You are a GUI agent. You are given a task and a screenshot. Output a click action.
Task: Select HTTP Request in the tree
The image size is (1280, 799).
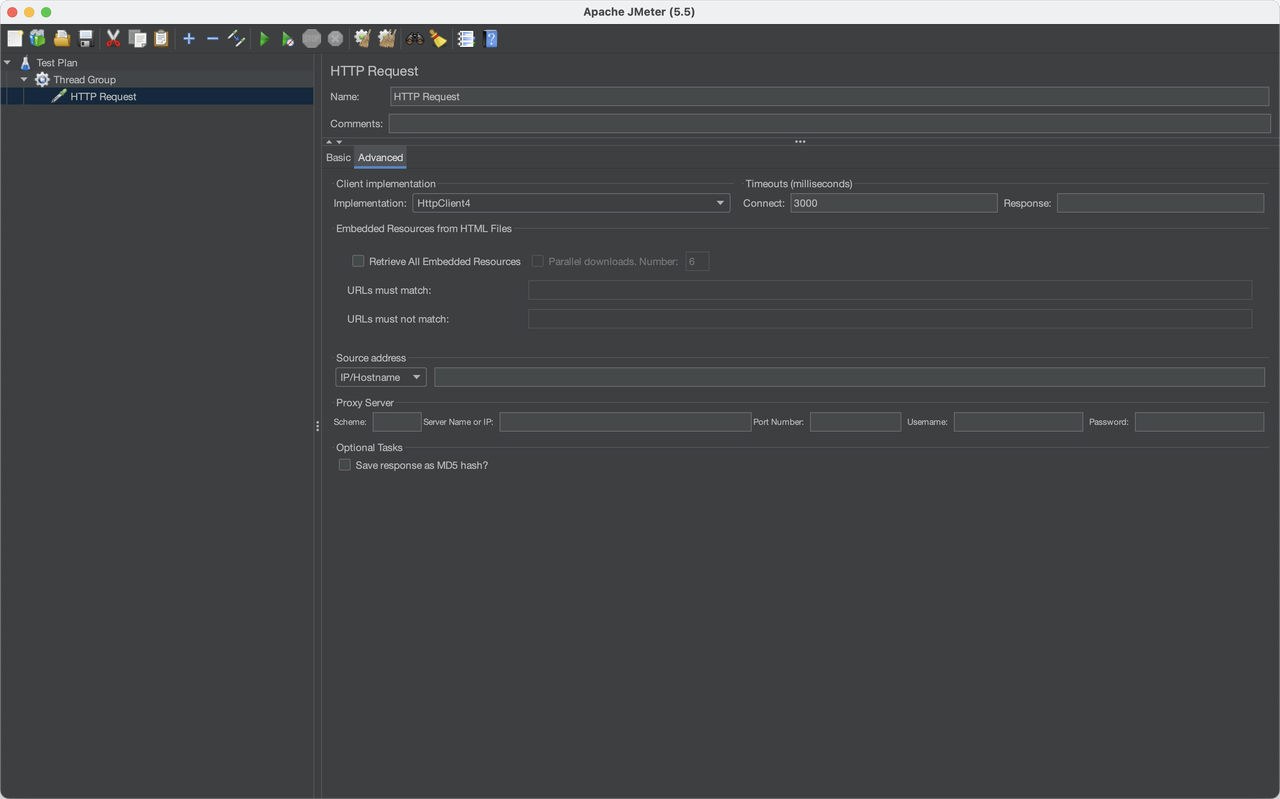[x=102, y=96]
